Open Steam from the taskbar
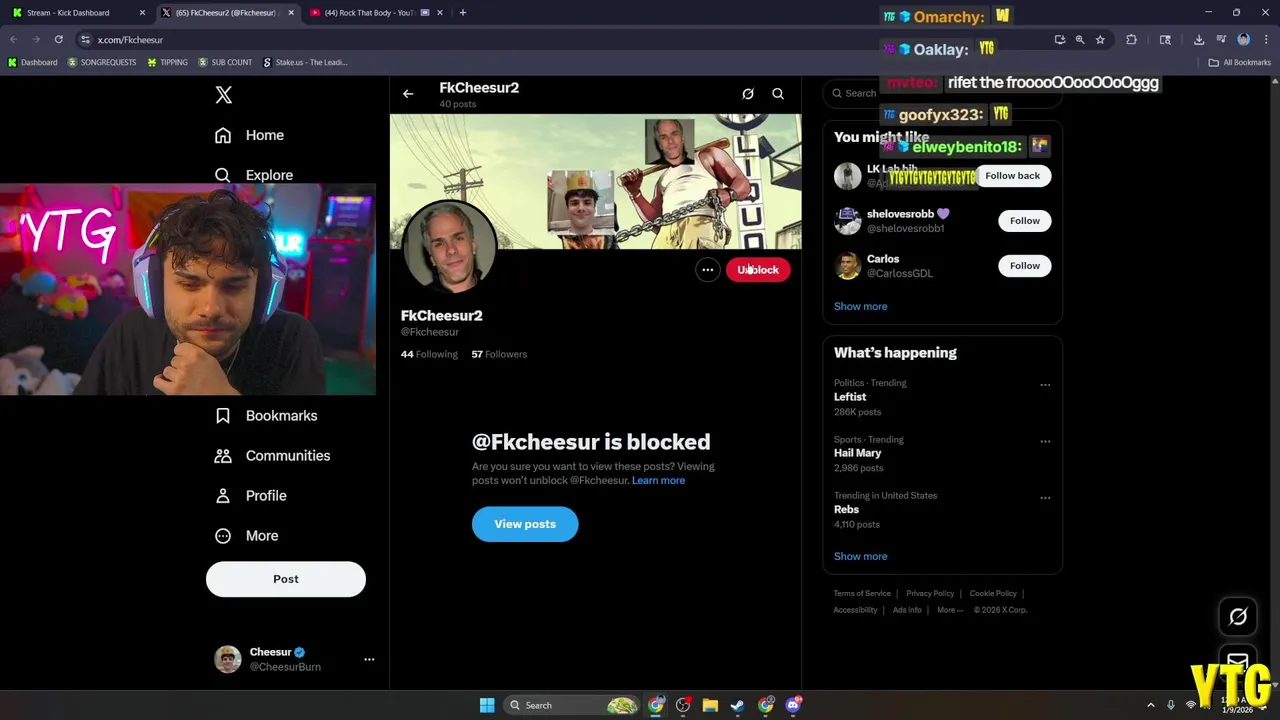 point(737,705)
